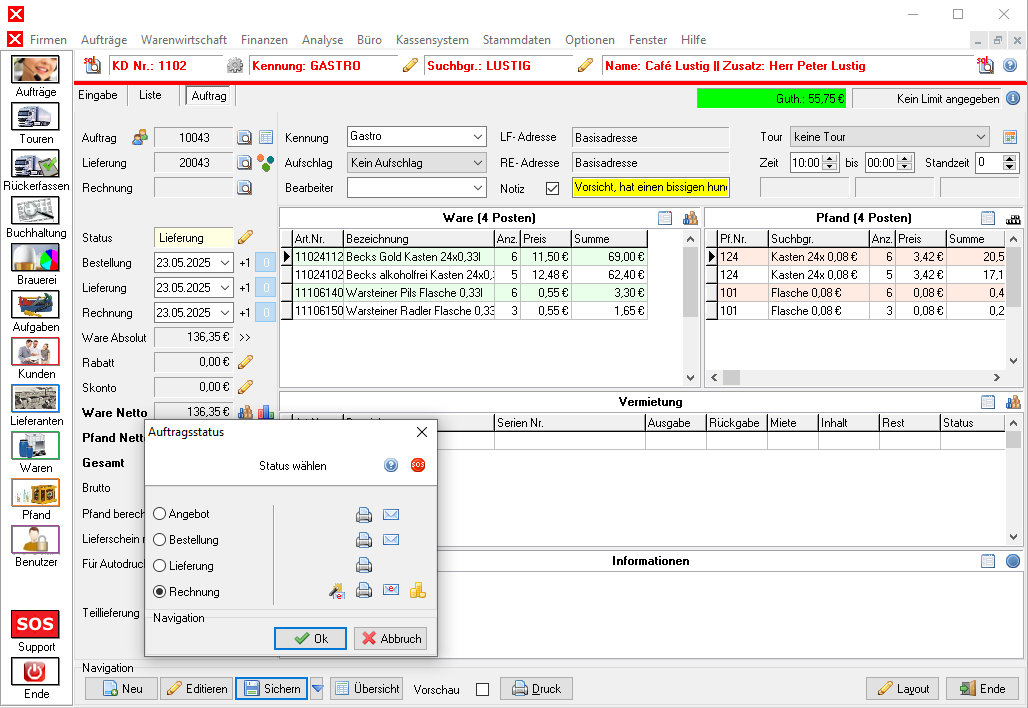
Task: Confirm dialog with Ok button
Action: pos(310,639)
